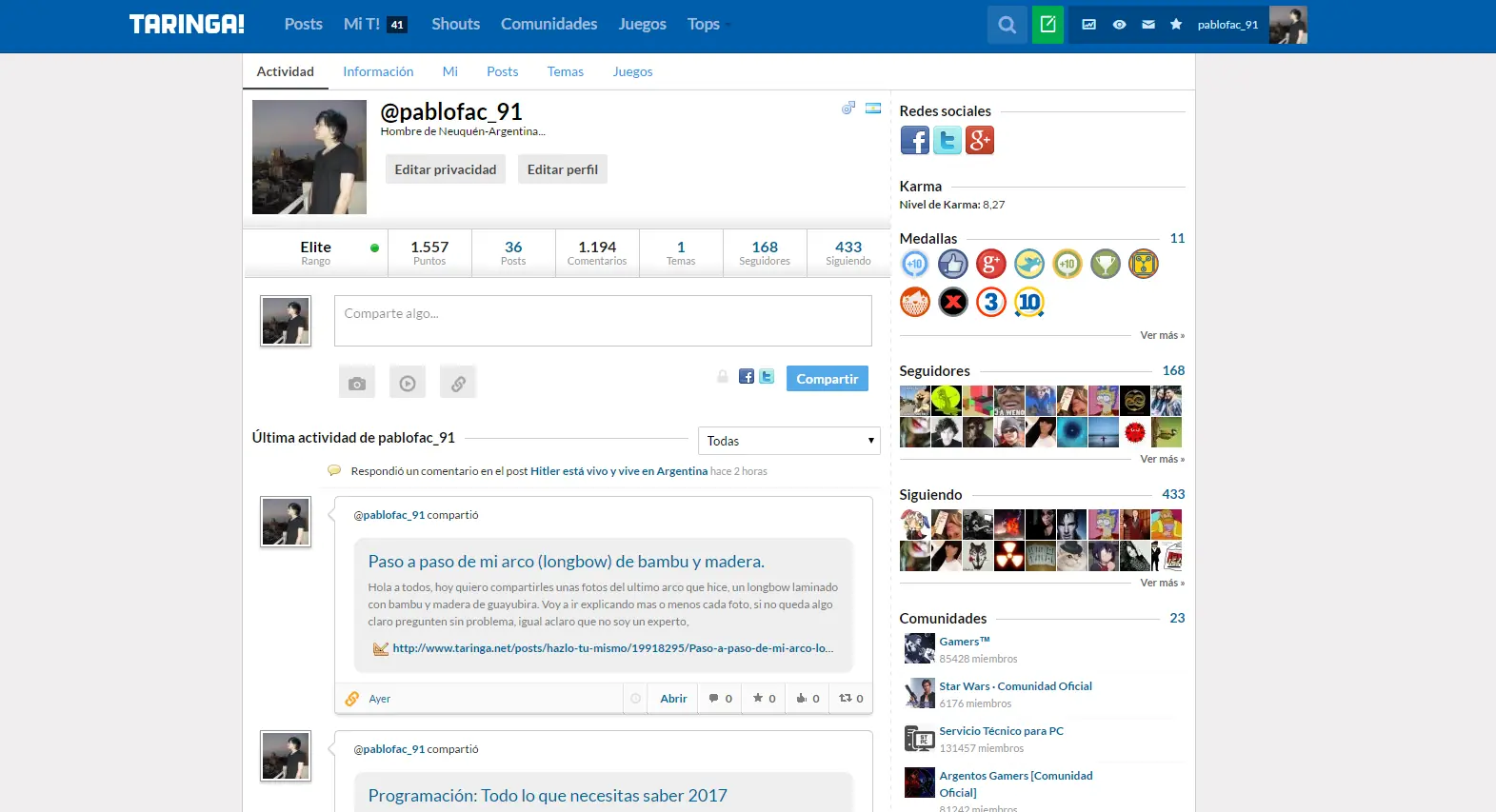The height and width of the screenshot is (812, 1496).
Task: Open the Todas activity filter dropdown
Action: (789, 441)
